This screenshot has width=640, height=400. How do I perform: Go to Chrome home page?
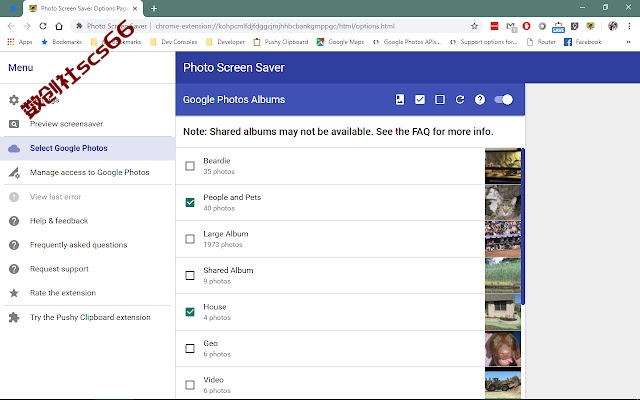coord(59,26)
